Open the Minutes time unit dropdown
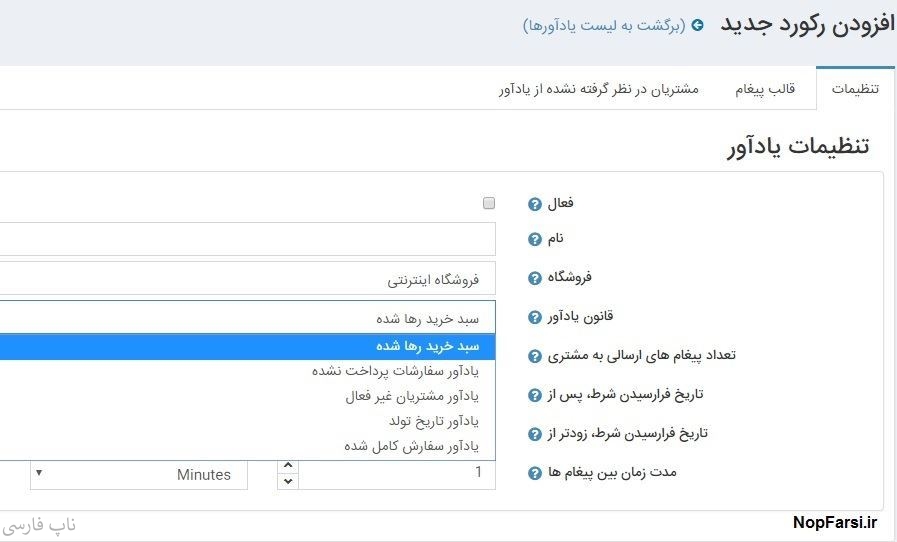 (138, 474)
